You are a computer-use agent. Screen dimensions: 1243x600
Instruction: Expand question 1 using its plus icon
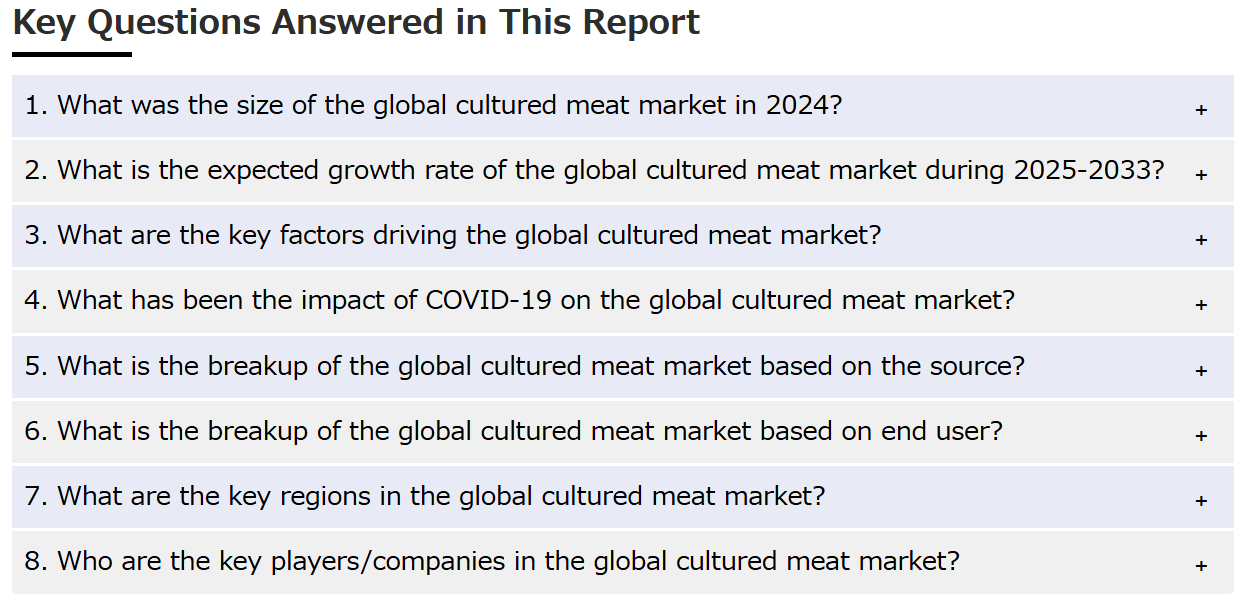[1201, 110]
